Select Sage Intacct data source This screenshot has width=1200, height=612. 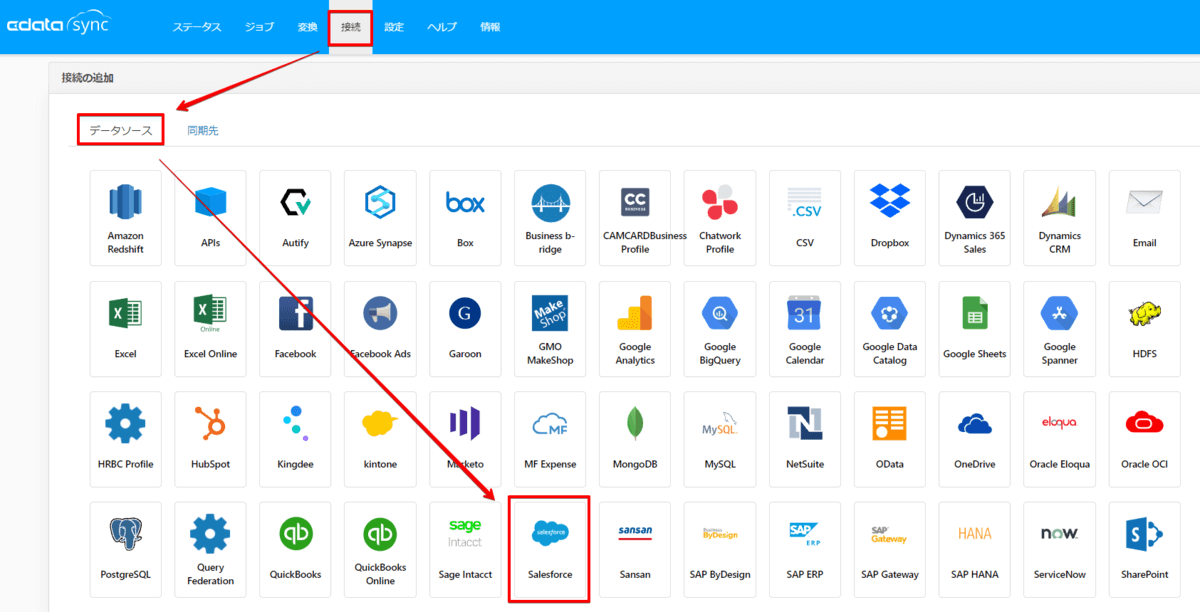coord(466,550)
